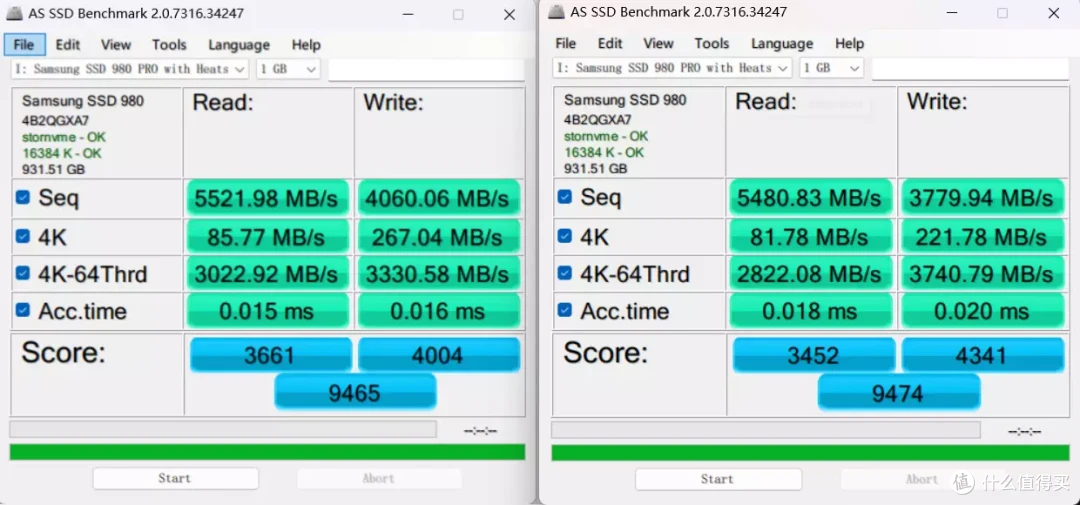Uncheck 4K-64Thrd test in right window
The width and height of the screenshot is (1080, 505).
pos(565,274)
